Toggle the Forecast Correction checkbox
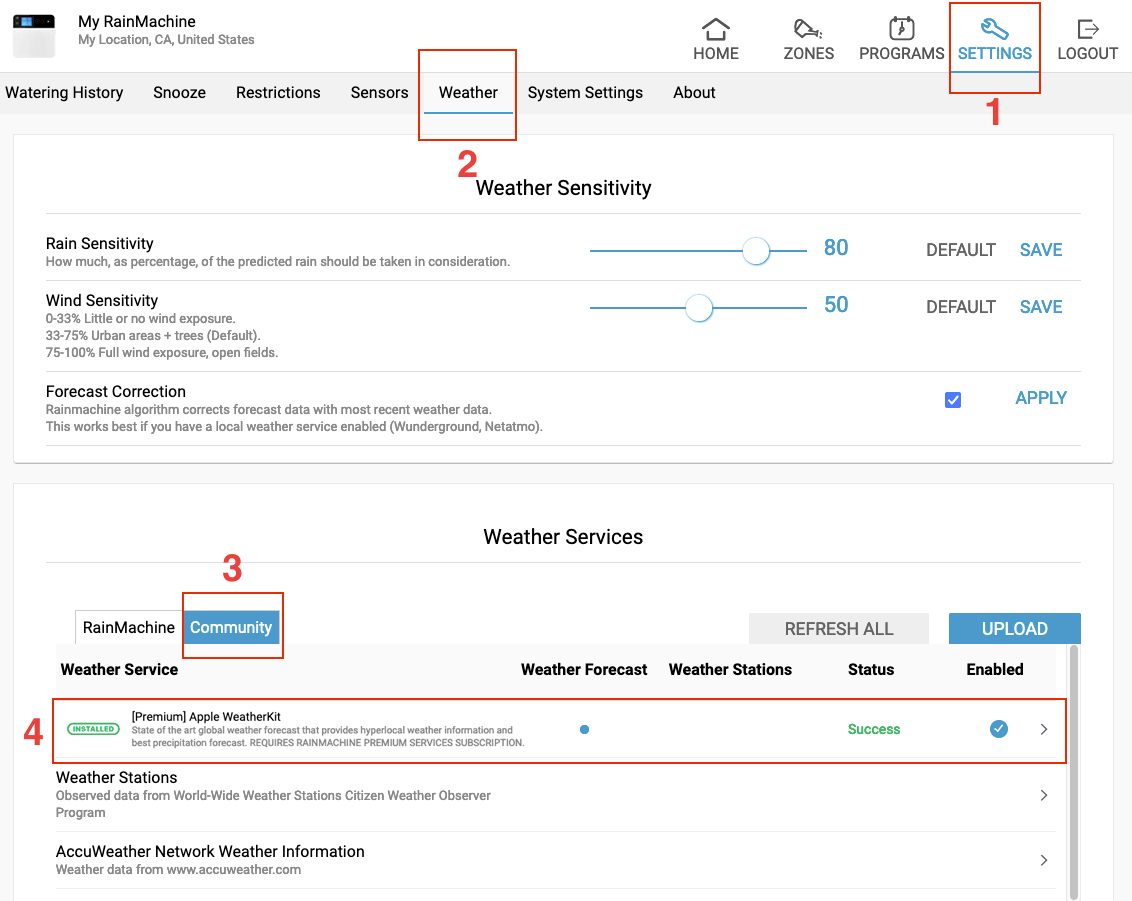Viewport: 1132px width, 901px height. click(953, 400)
